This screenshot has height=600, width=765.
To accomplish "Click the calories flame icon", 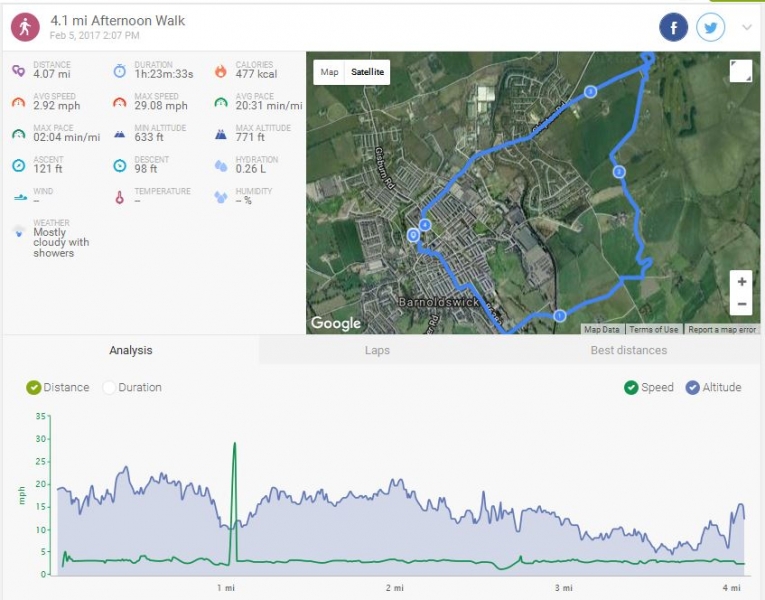I will pyautogui.click(x=221, y=71).
